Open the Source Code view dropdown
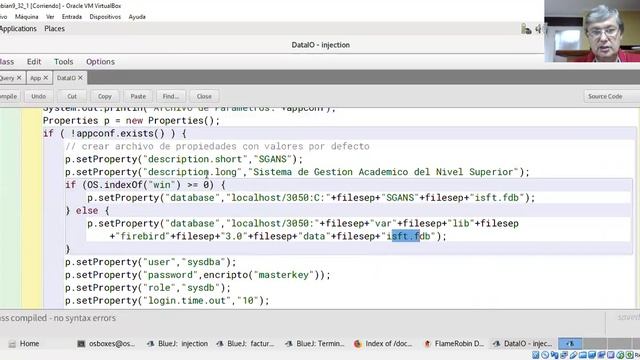 pyautogui.click(x=611, y=96)
